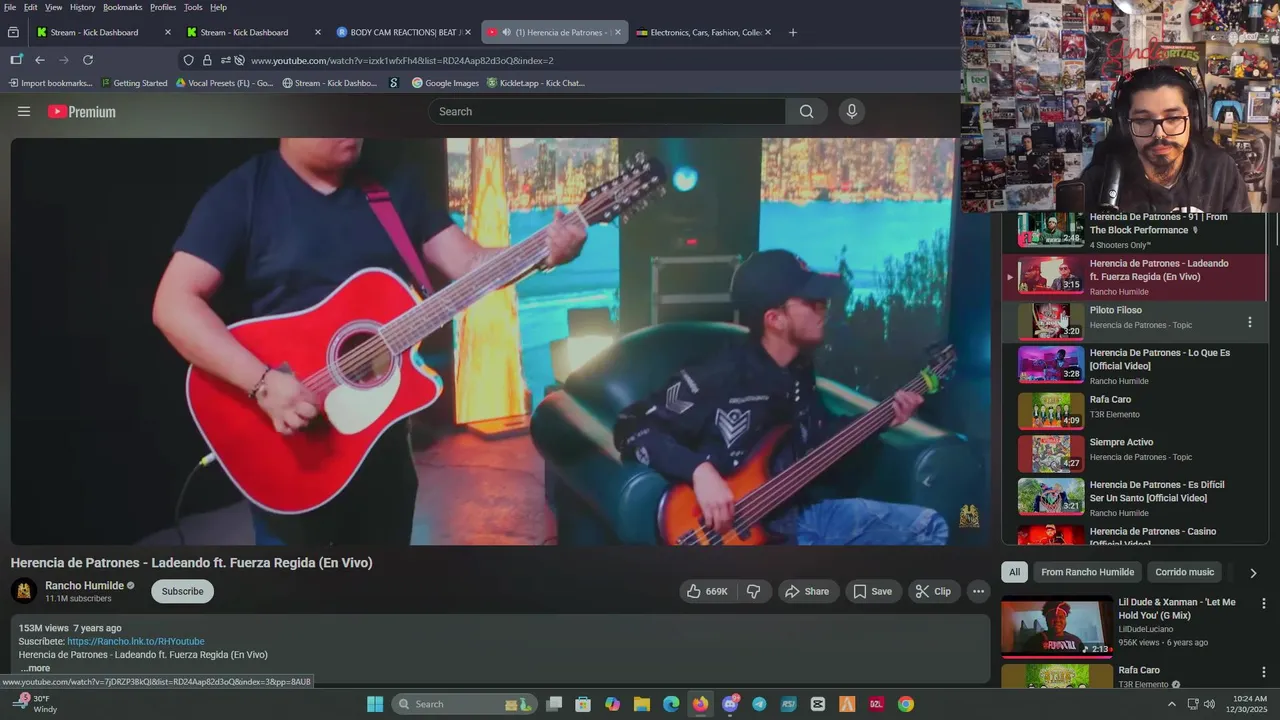Open options menu for Piloto Filoso

pos(1249,322)
